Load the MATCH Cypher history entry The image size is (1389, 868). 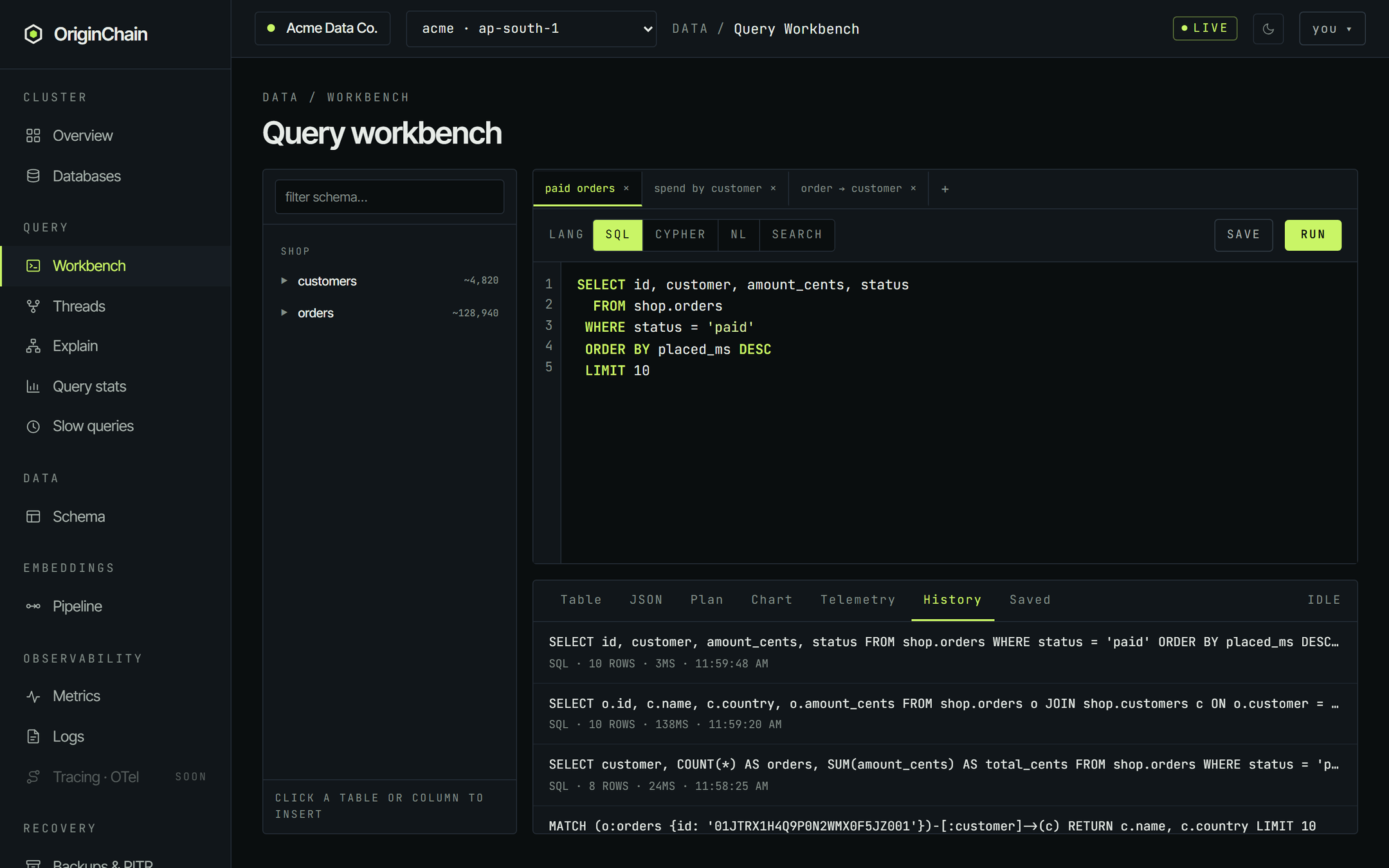[945, 820]
